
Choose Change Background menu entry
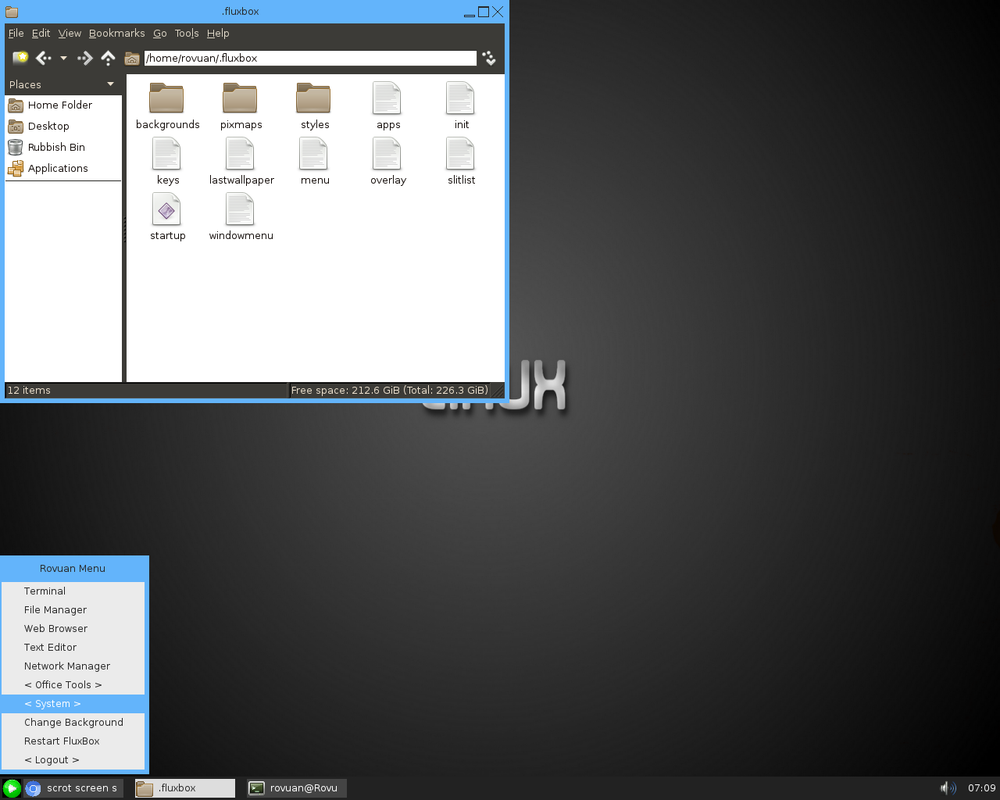pos(73,723)
